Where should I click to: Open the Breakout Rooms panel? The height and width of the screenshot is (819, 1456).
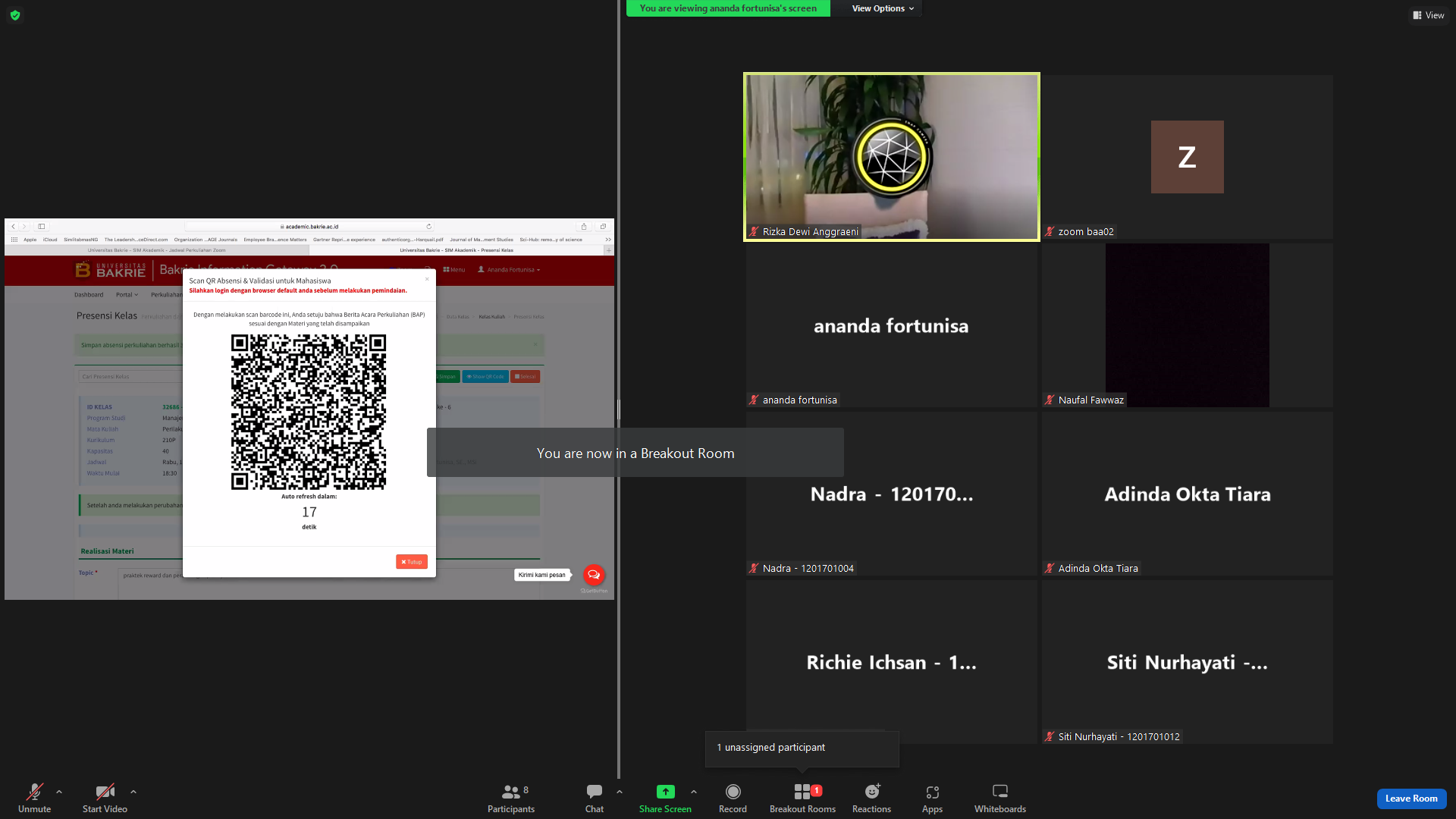pyautogui.click(x=802, y=798)
